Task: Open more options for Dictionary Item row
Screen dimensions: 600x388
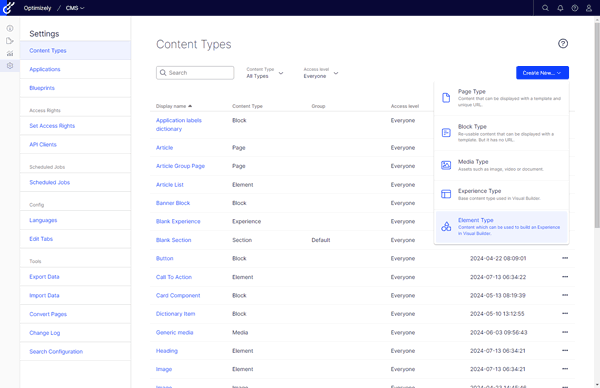Action: point(565,313)
